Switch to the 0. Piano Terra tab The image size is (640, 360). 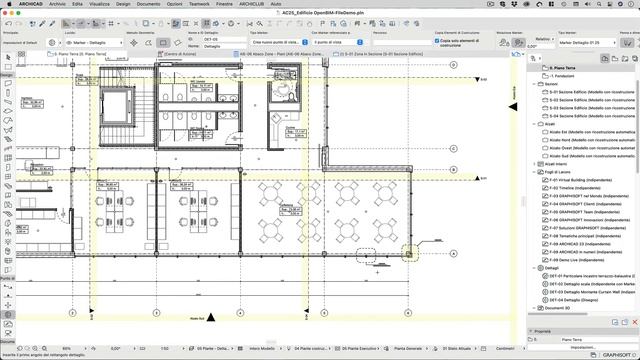[x=77, y=54]
